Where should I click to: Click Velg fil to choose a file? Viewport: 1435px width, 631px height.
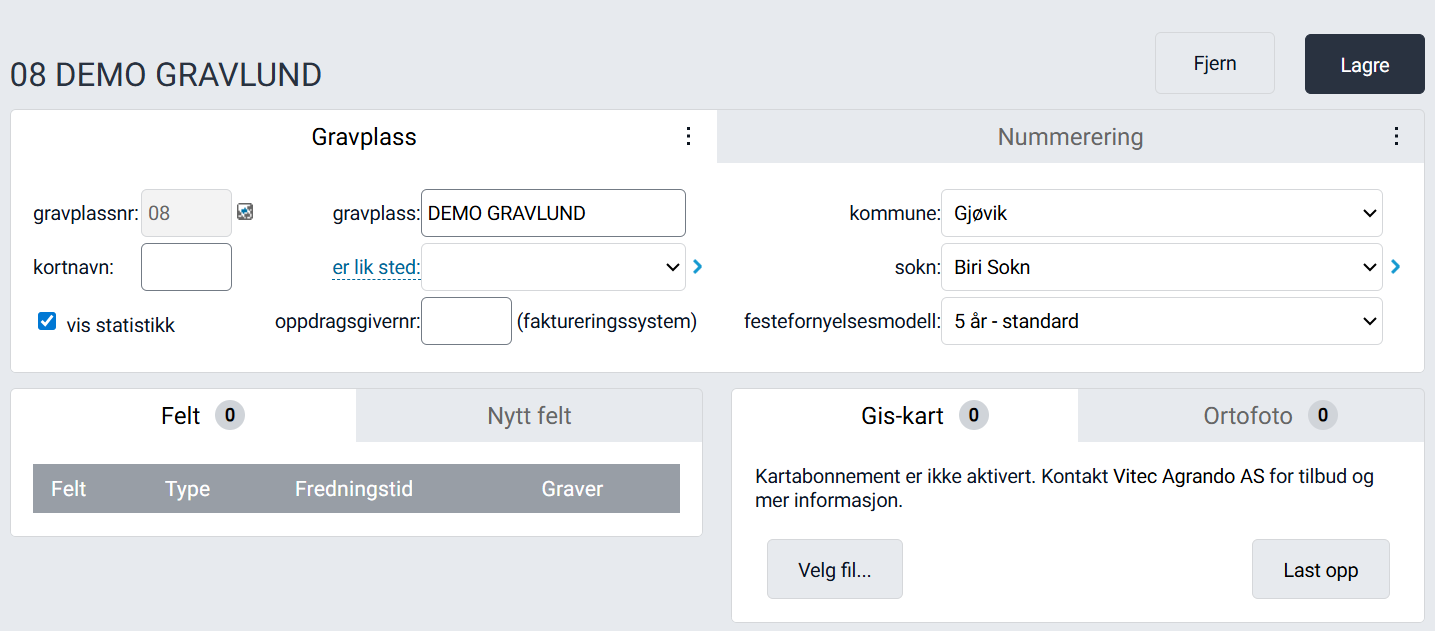pyautogui.click(x=834, y=568)
